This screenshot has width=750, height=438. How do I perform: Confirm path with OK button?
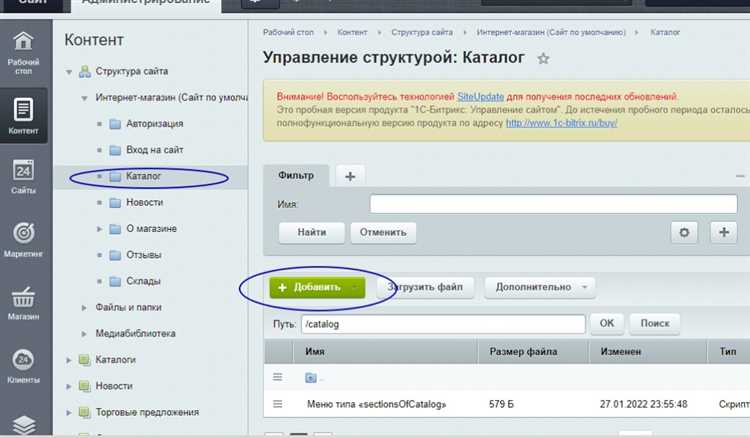pyautogui.click(x=607, y=324)
